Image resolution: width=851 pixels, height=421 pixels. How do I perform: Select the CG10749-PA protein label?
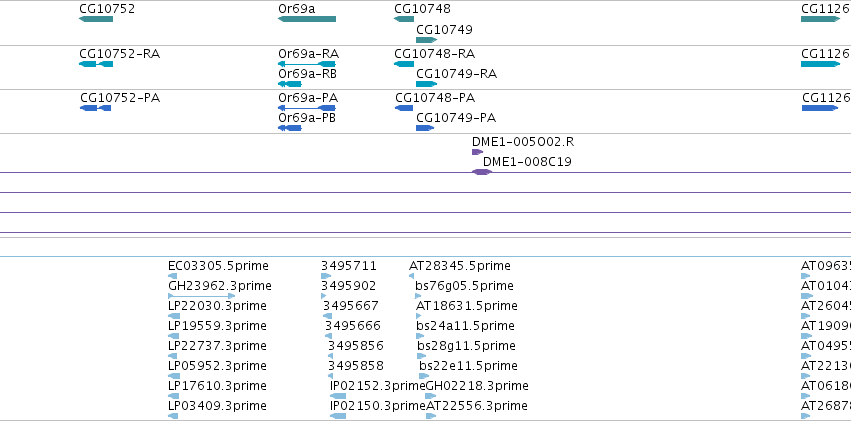click(456, 118)
